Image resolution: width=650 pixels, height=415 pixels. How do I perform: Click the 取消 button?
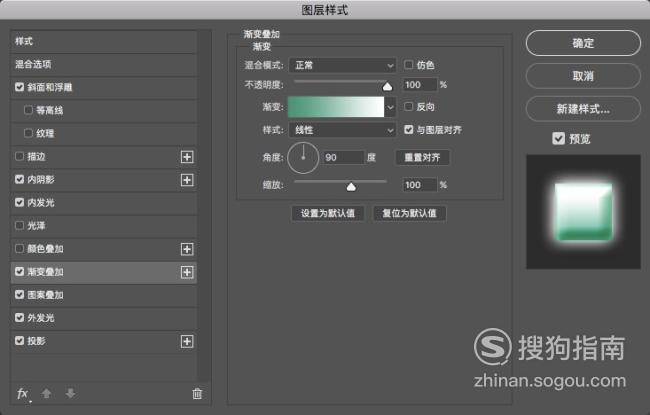[583, 76]
